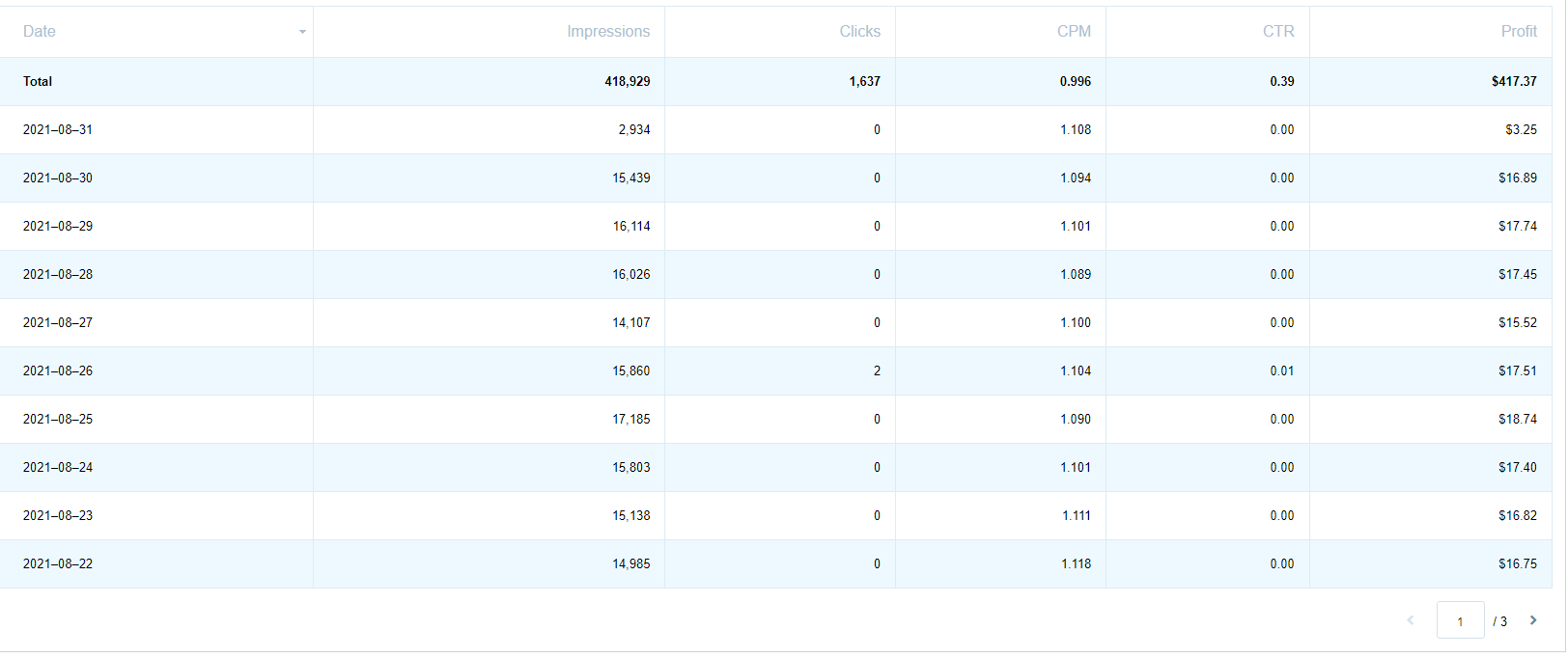Sort table by Impressions column header
This screenshot has width=1568, height=658.
(608, 32)
